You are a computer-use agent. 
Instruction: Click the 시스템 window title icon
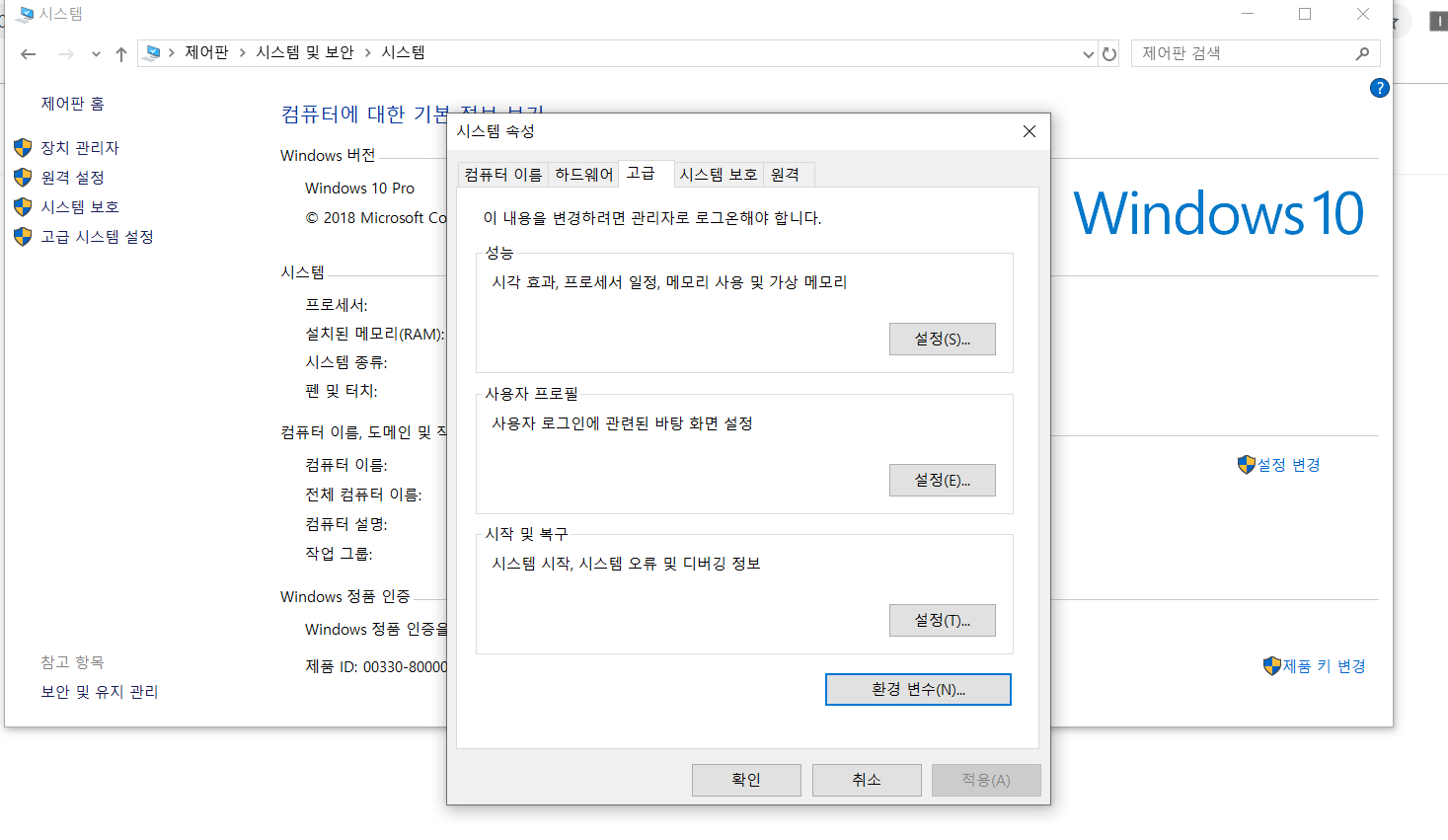click(x=25, y=14)
